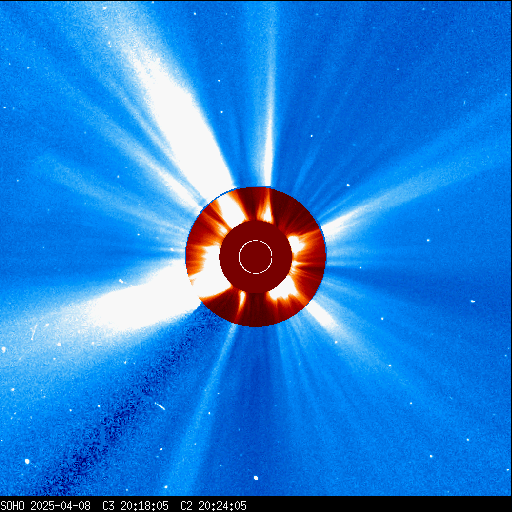This screenshot has width=512, height=512.
Task: Click the star at right of the occulter
Action: pyautogui.click(x=428, y=240)
